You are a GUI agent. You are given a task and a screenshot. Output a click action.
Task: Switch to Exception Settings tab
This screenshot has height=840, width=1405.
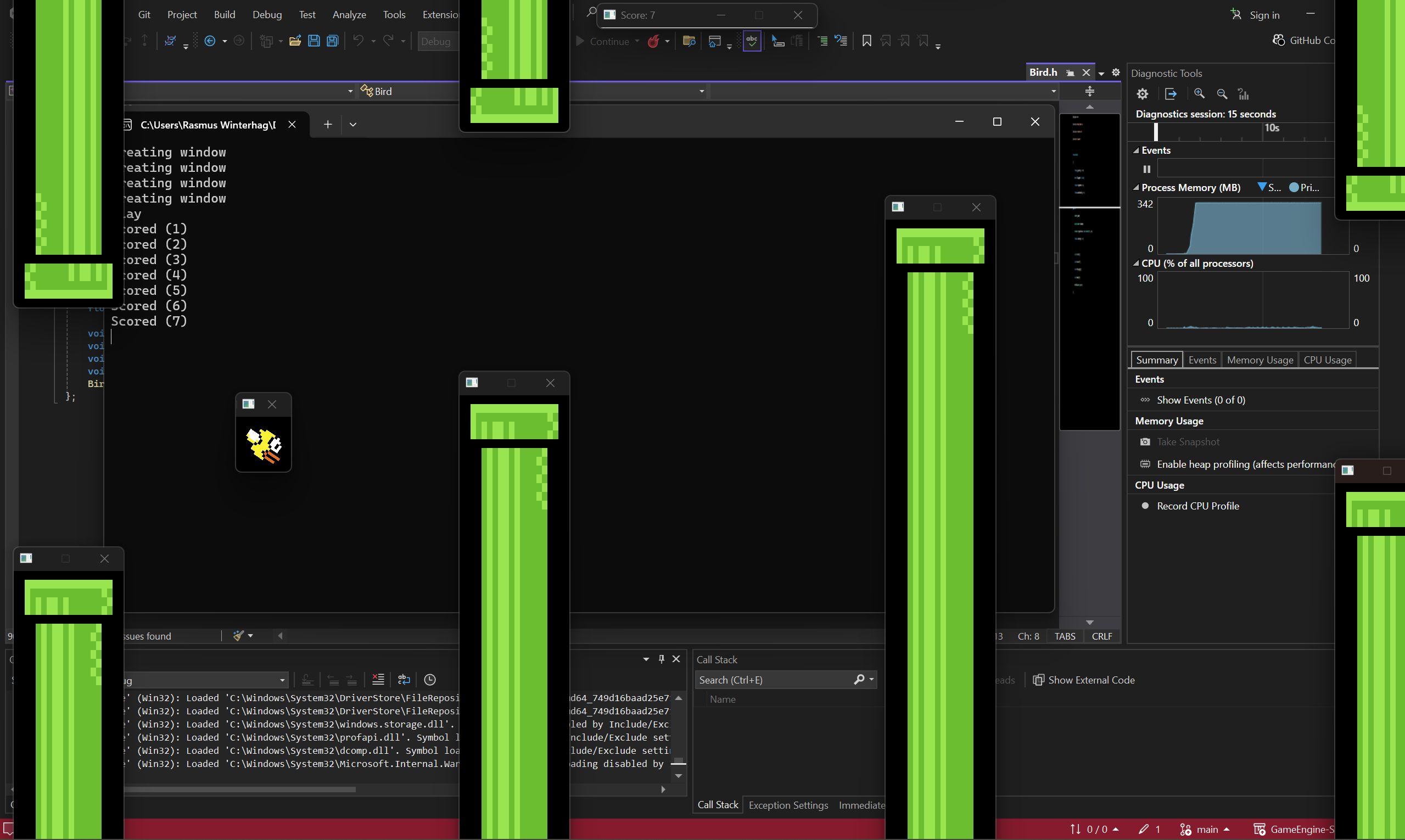pyautogui.click(x=788, y=805)
